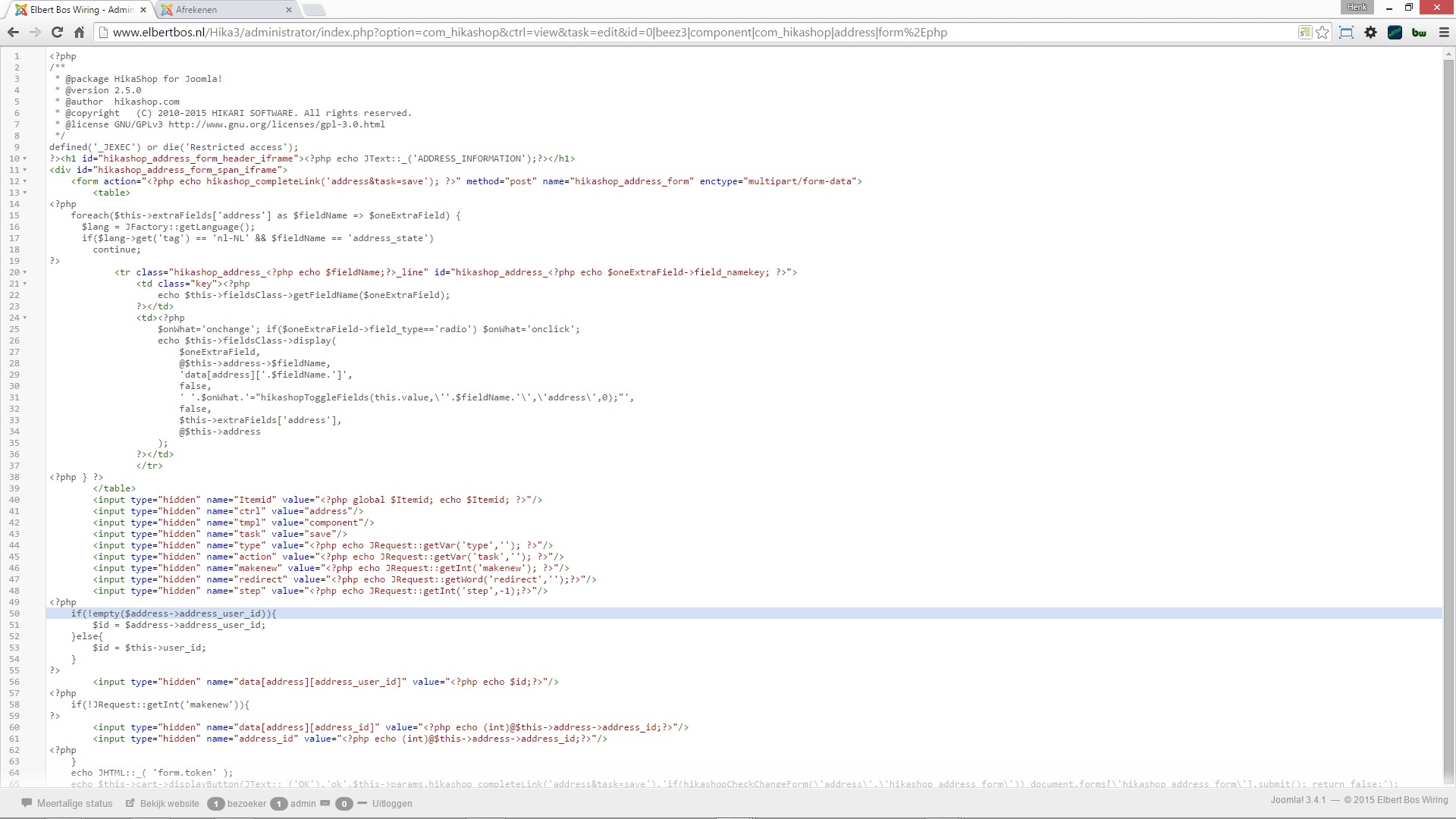Screen dimensions: 1456x819
Task: Collapse the td fold at line 24
Action: click(25, 318)
